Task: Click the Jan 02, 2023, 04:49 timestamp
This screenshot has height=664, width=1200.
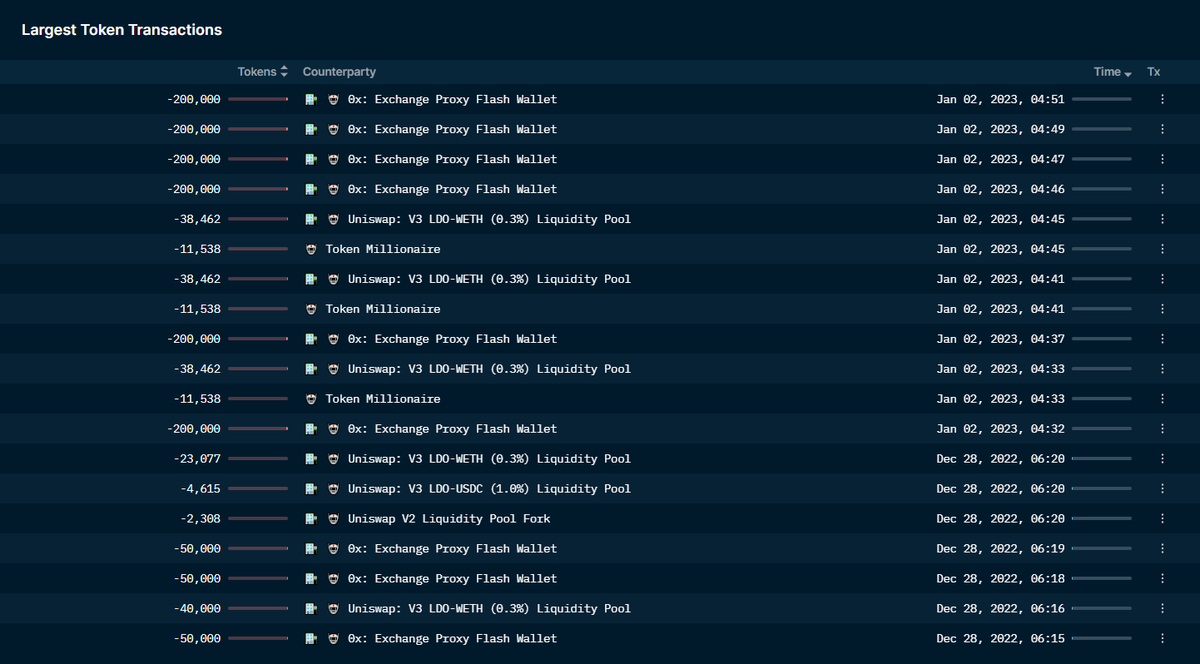Action: (1000, 129)
